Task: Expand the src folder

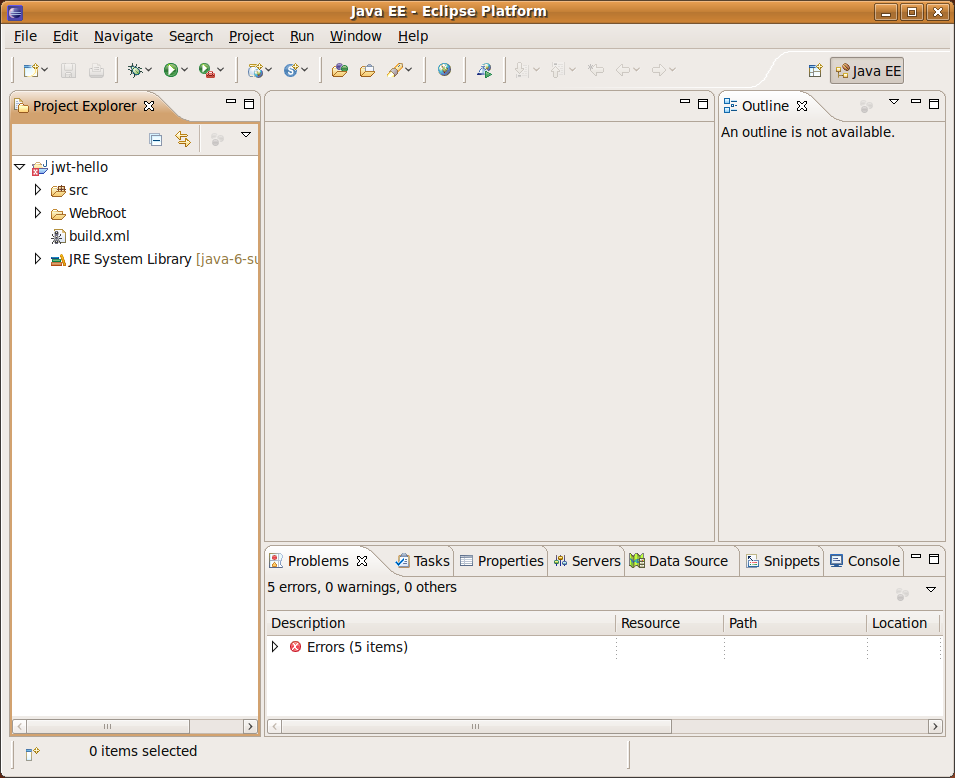Action: coord(38,190)
